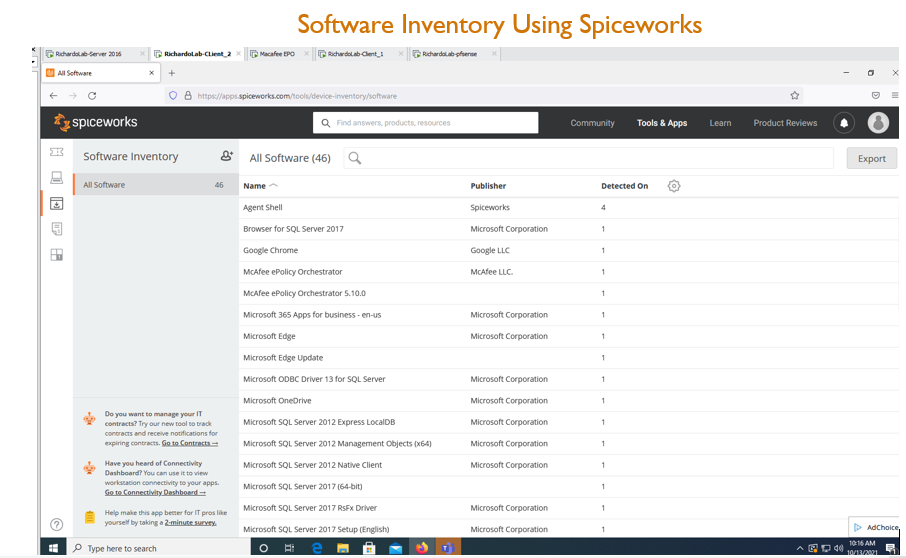The height and width of the screenshot is (558, 906).
Task: Open the contracts sidebar icon
Action: point(57,229)
